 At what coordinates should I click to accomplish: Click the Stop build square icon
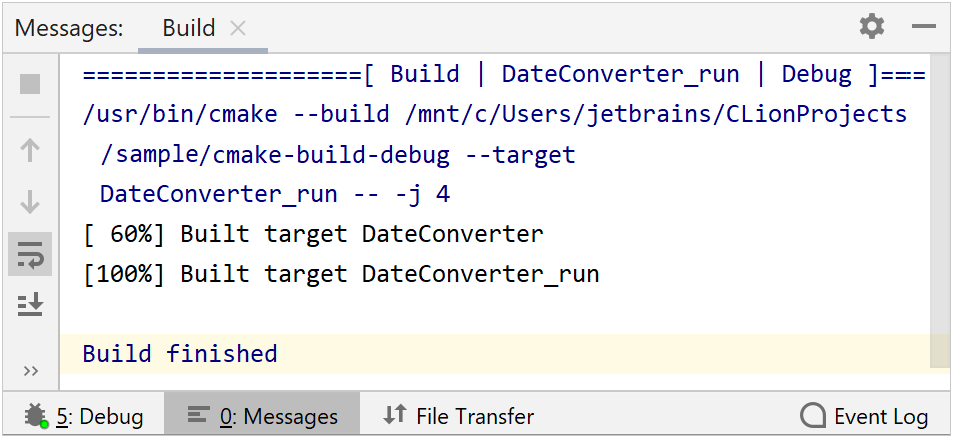point(30,83)
